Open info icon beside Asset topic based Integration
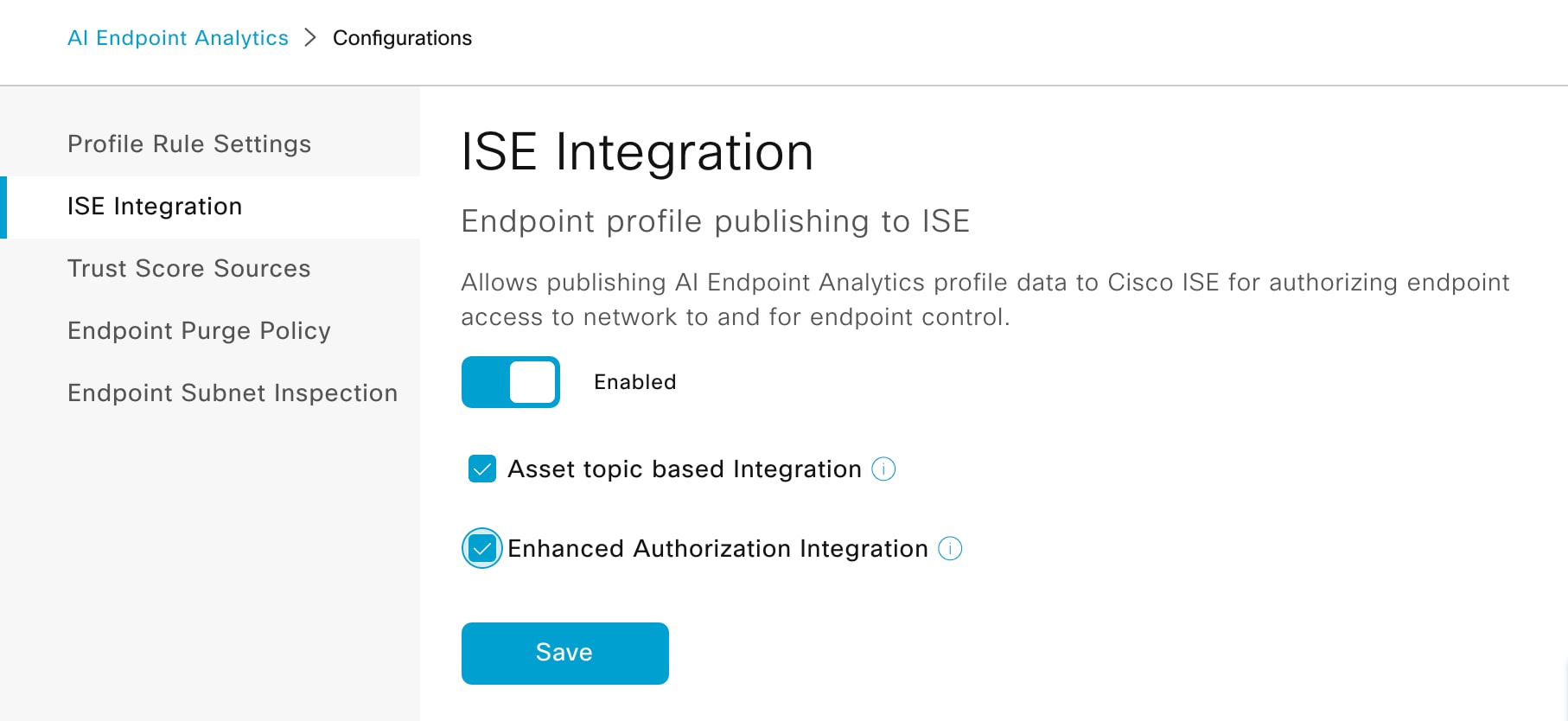The width and height of the screenshot is (1568, 721). [x=883, y=469]
